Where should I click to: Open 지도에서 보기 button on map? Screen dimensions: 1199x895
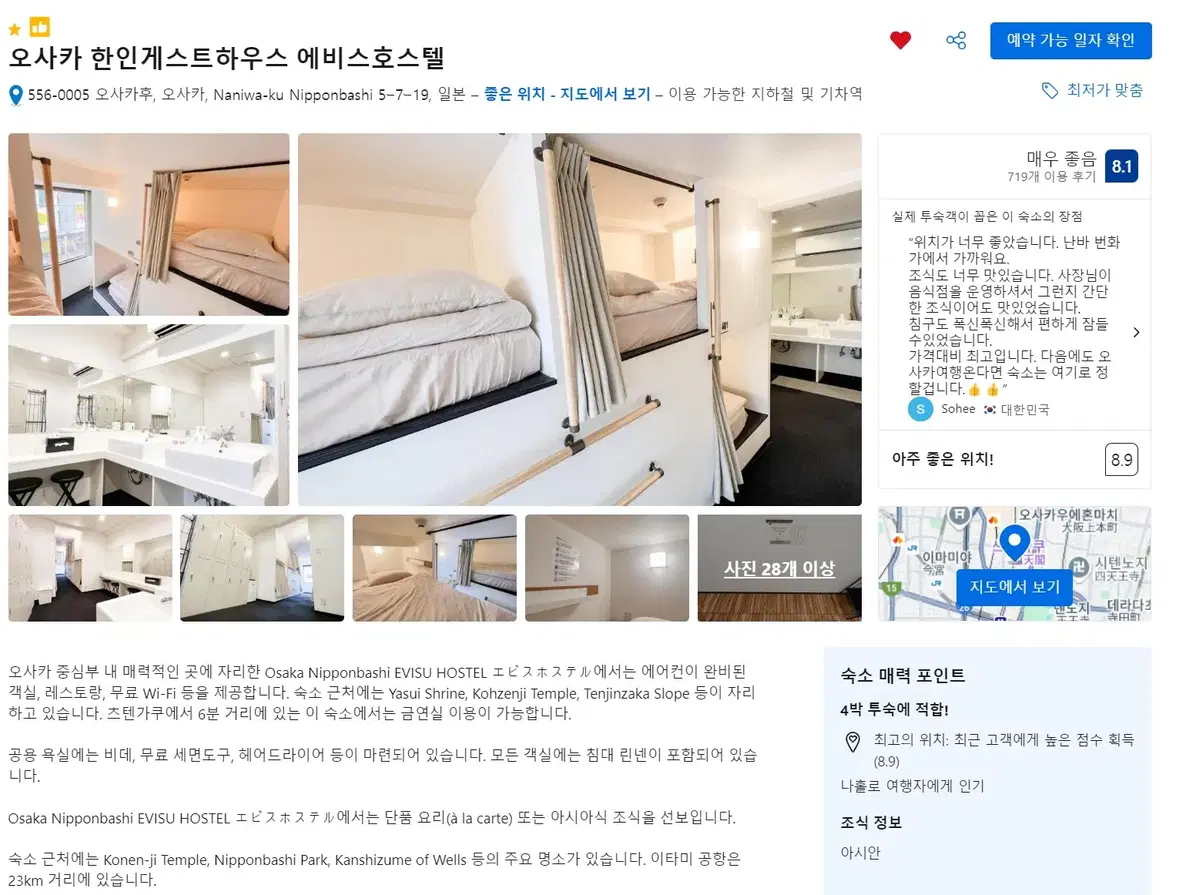pos(1014,587)
